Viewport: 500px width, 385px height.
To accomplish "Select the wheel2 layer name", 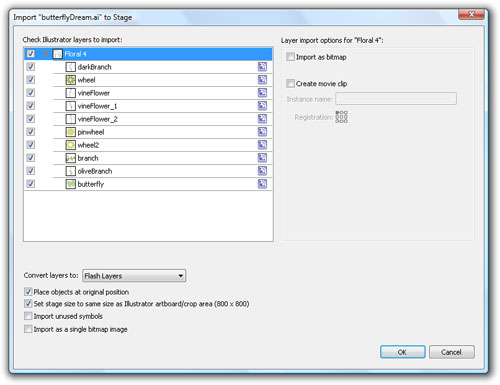I will click(88, 145).
